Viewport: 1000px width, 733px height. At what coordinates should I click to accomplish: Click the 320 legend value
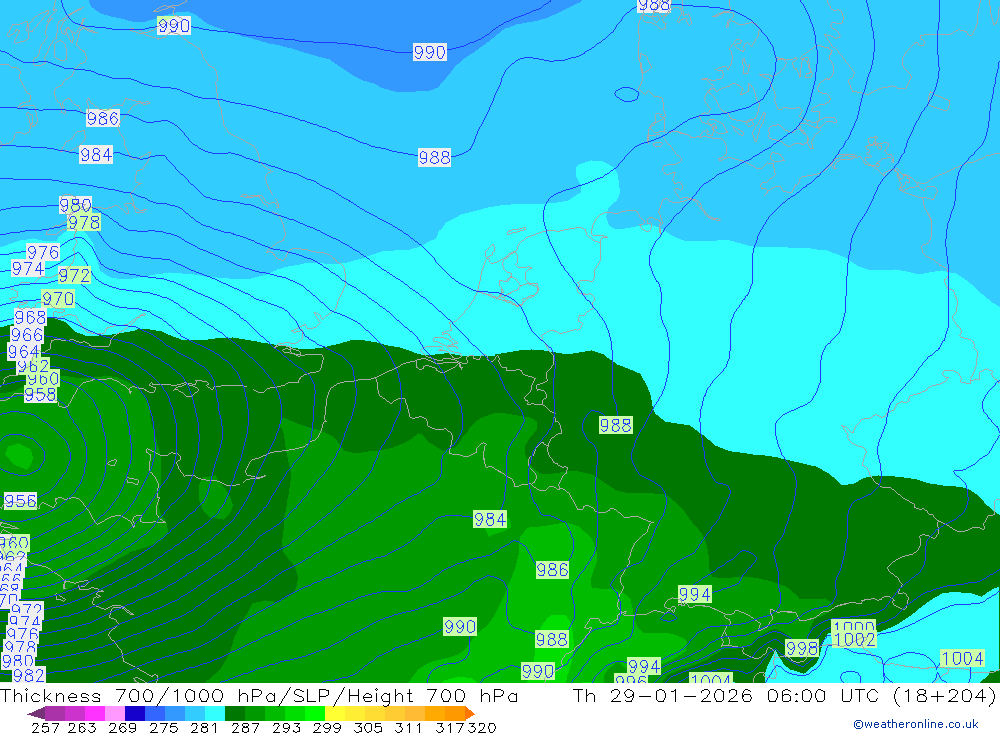click(x=482, y=727)
